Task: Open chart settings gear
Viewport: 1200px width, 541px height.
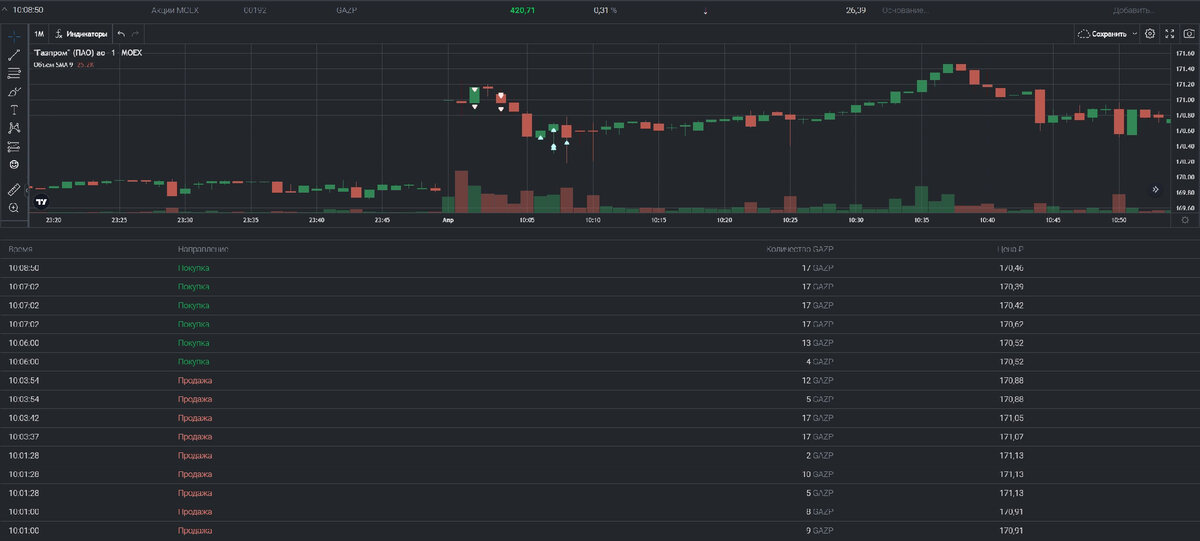Action: tap(1150, 33)
